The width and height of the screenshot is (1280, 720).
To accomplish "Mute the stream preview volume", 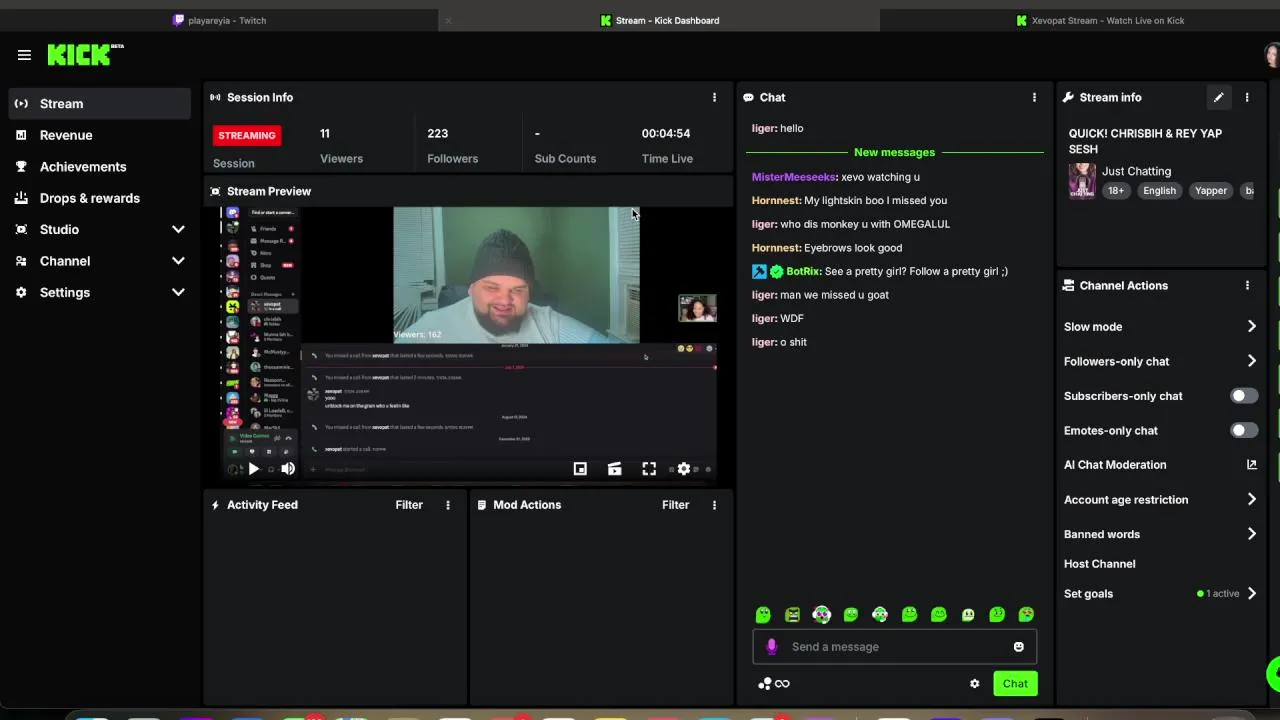I will (288, 468).
